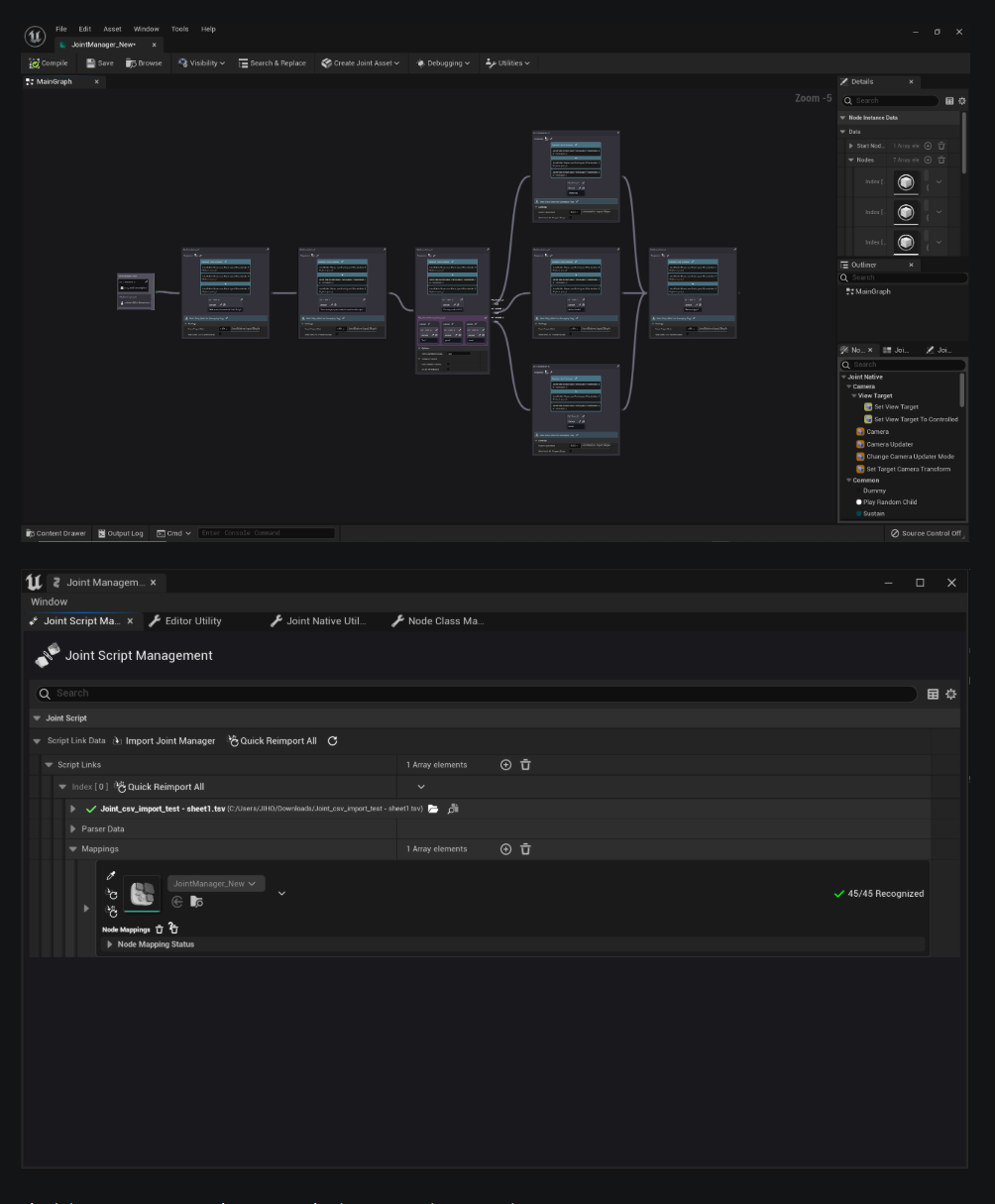The height and width of the screenshot is (1204, 995).
Task: Click the console command input field
Action: (x=266, y=533)
